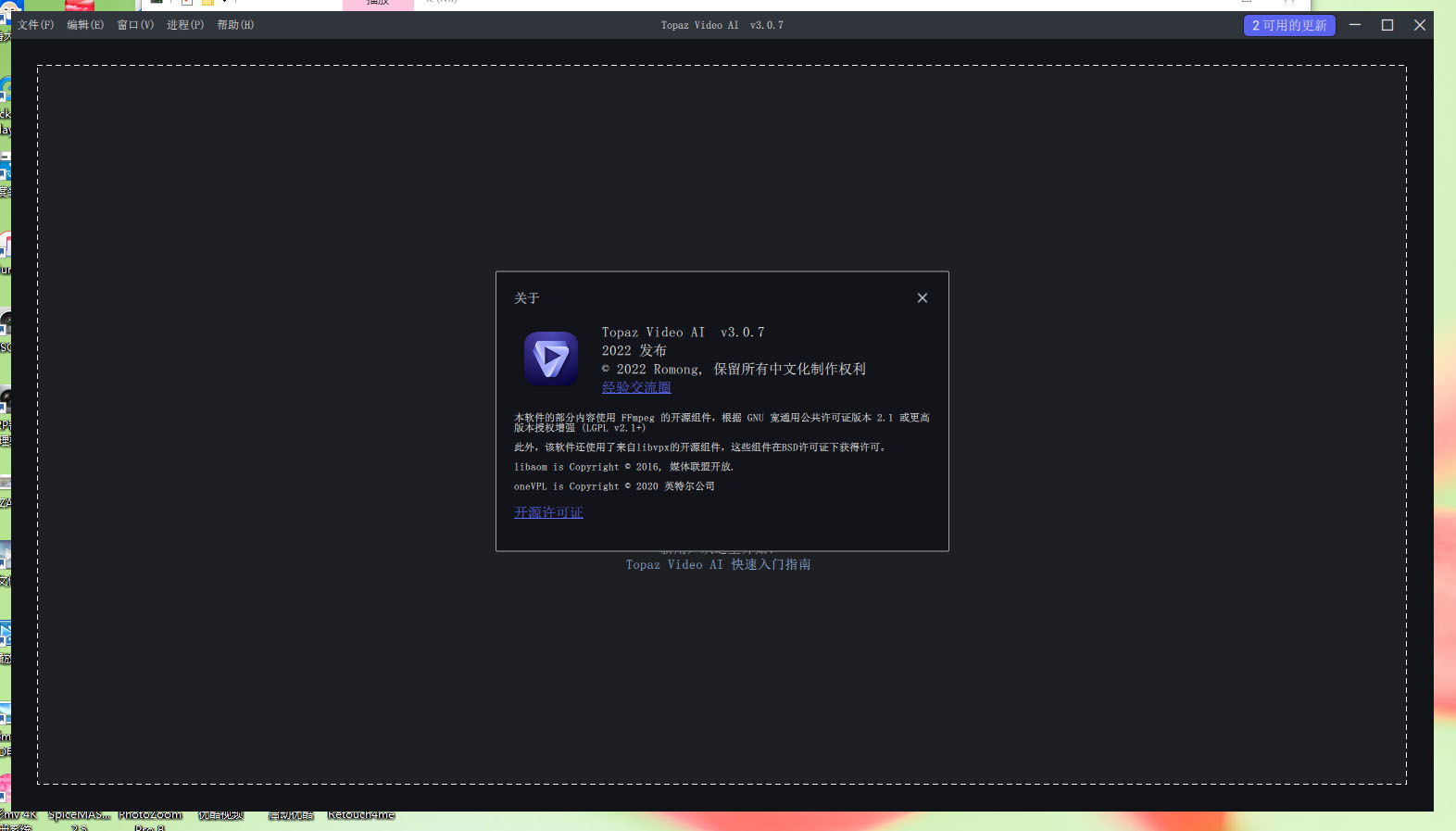Click the Topaz Video AI v3.0.7 version text in the dialog
Viewport: 1456px width, 831px height.
(684, 332)
